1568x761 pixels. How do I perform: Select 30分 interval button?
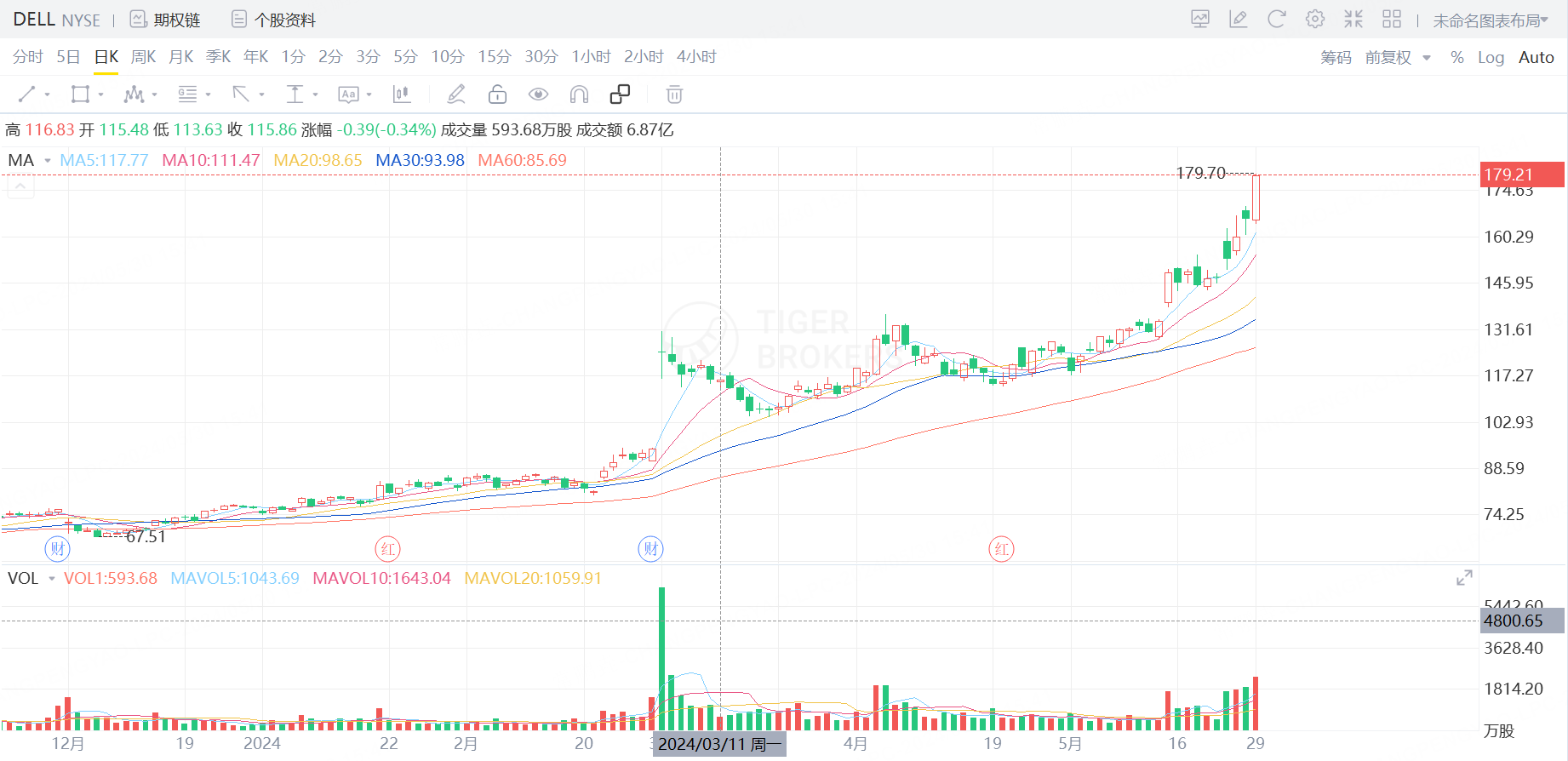pos(541,57)
